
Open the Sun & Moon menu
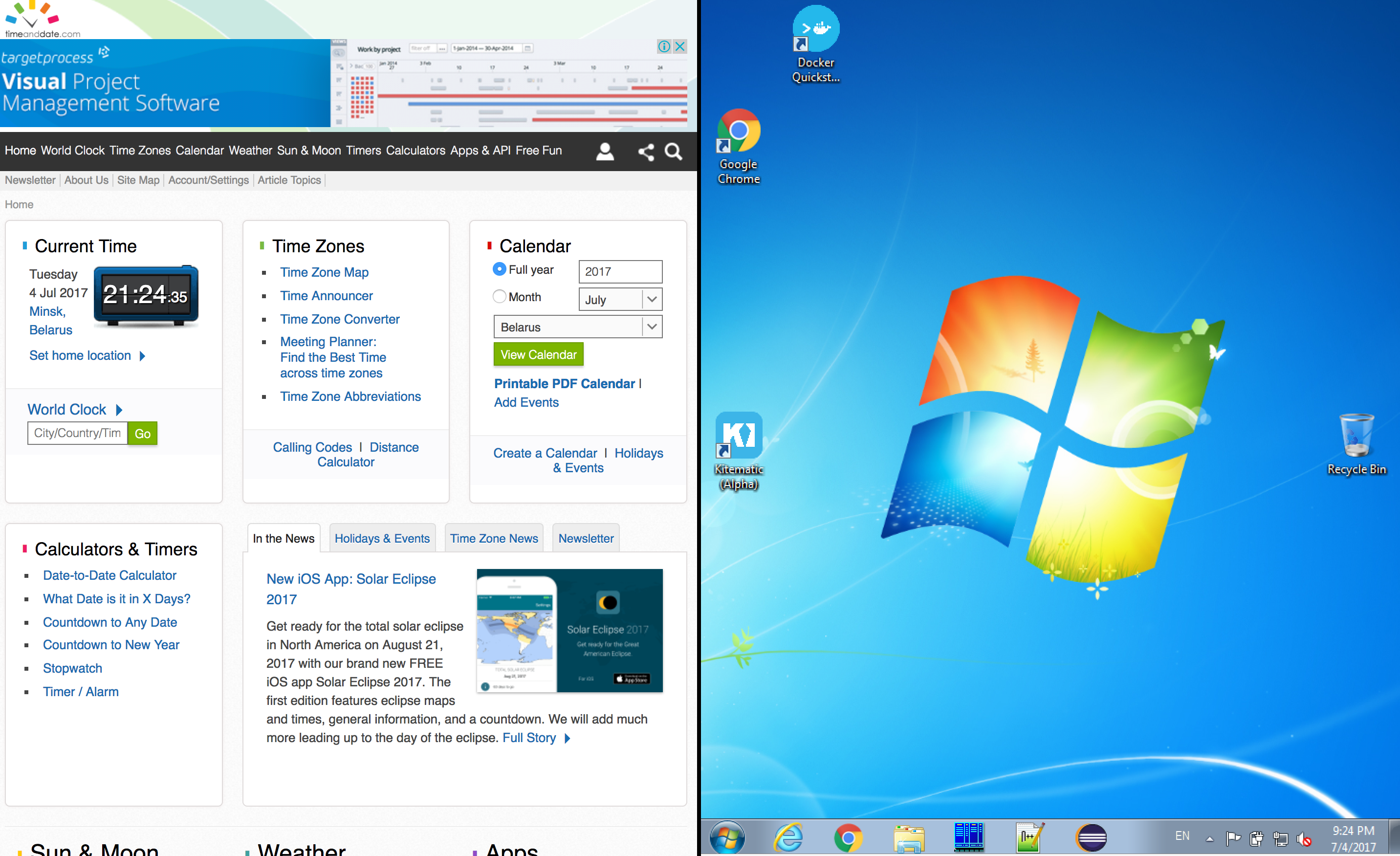pyautogui.click(x=309, y=151)
